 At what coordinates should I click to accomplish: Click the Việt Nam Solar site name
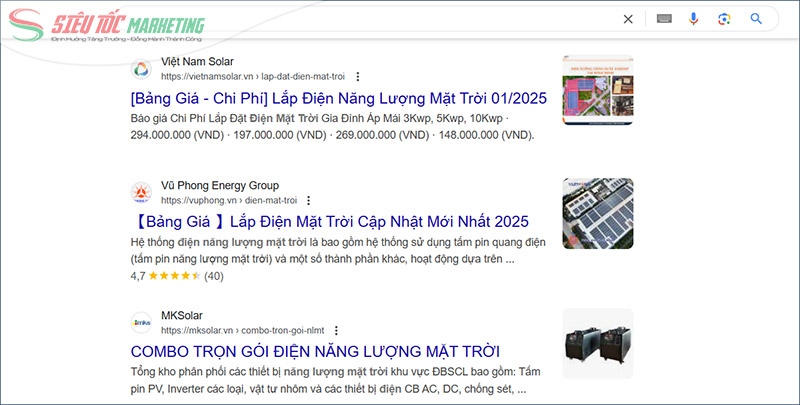coord(197,62)
